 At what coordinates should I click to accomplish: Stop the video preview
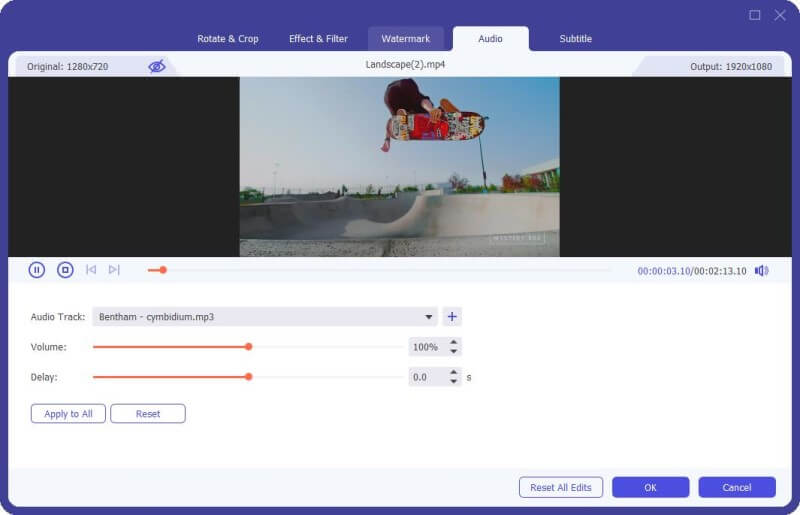click(x=65, y=270)
